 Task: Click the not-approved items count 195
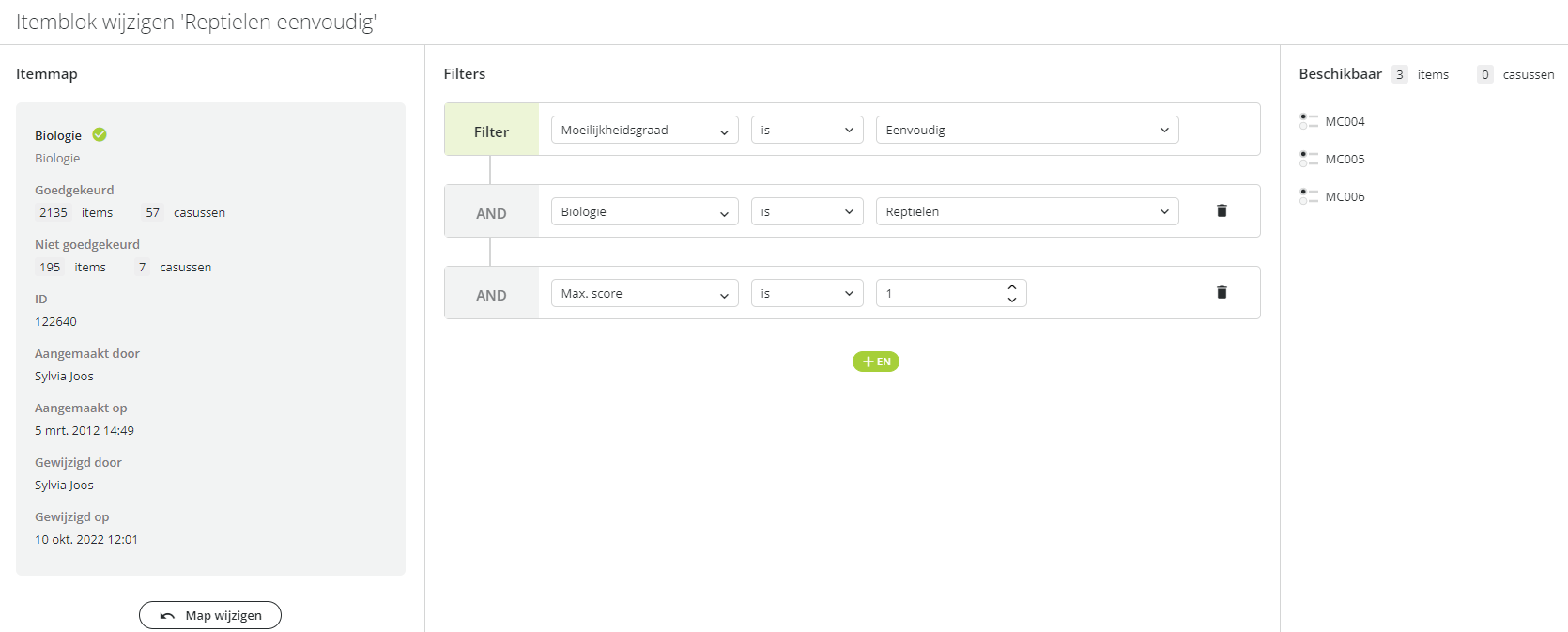[50, 267]
